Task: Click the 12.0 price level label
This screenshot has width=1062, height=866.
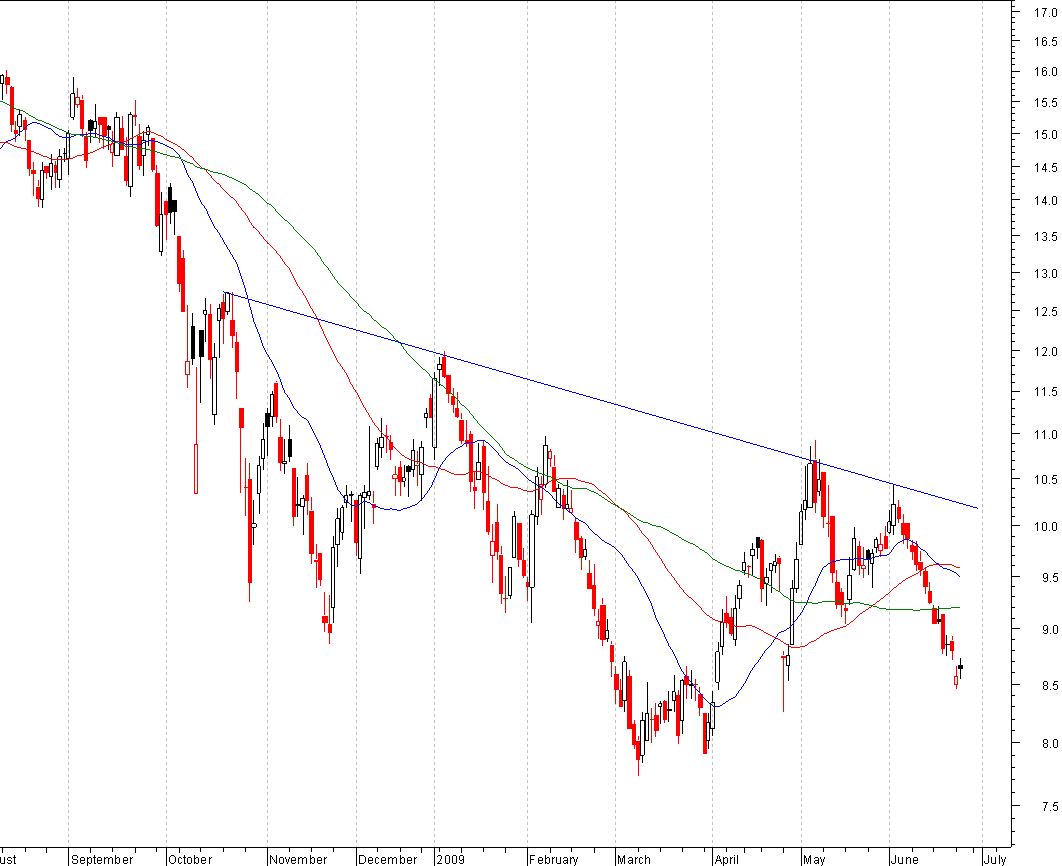Action: [1046, 351]
